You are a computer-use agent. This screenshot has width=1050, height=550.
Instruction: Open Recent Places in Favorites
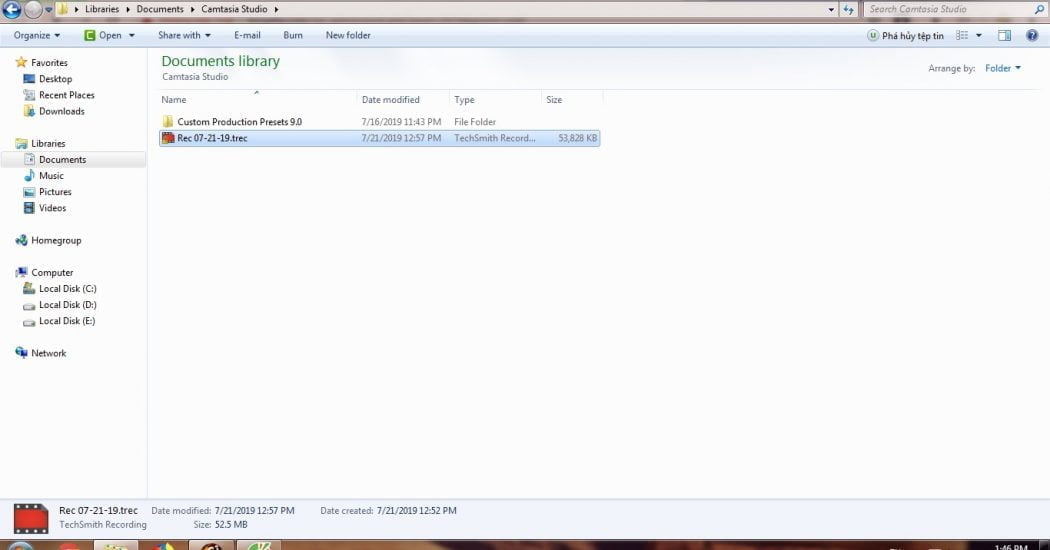(66, 95)
